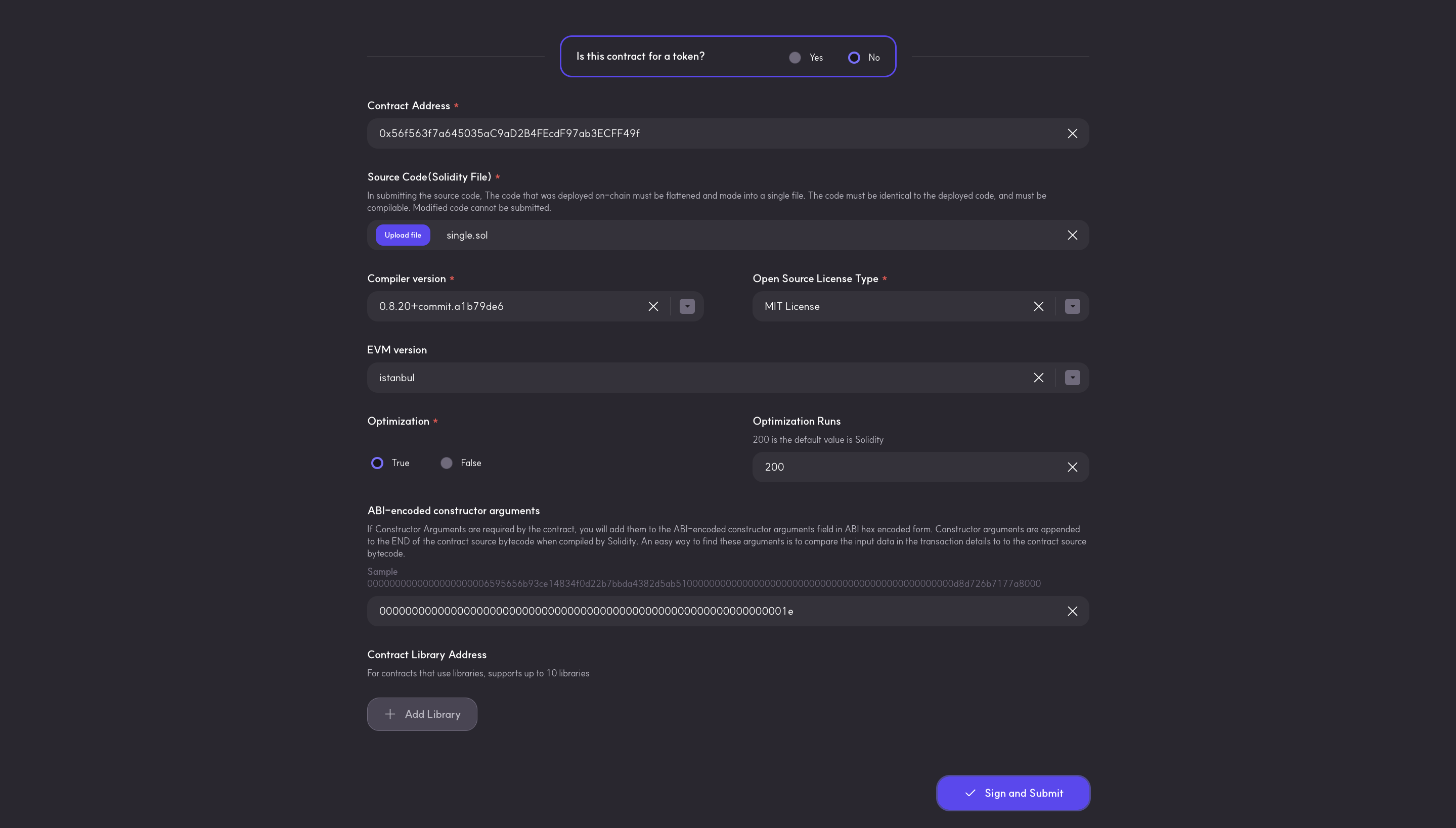
Task: Clear the Optimization Runs value 200
Action: point(1072,468)
